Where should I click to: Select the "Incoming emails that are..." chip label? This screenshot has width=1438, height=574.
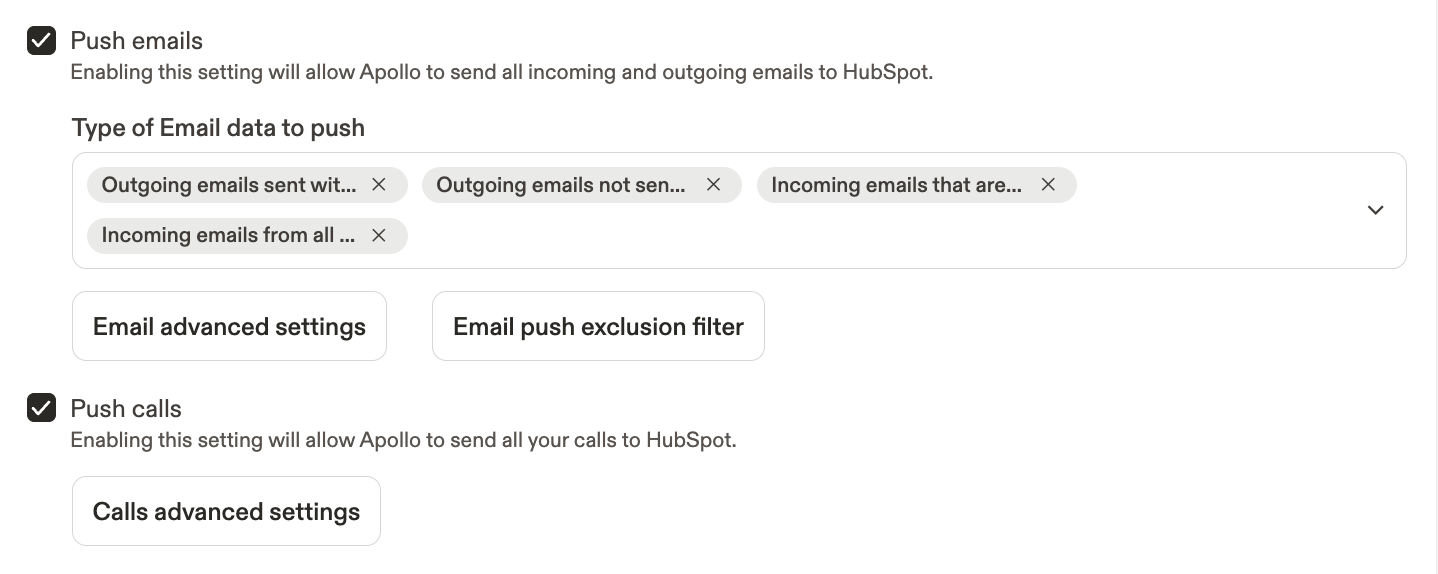click(x=896, y=185)
